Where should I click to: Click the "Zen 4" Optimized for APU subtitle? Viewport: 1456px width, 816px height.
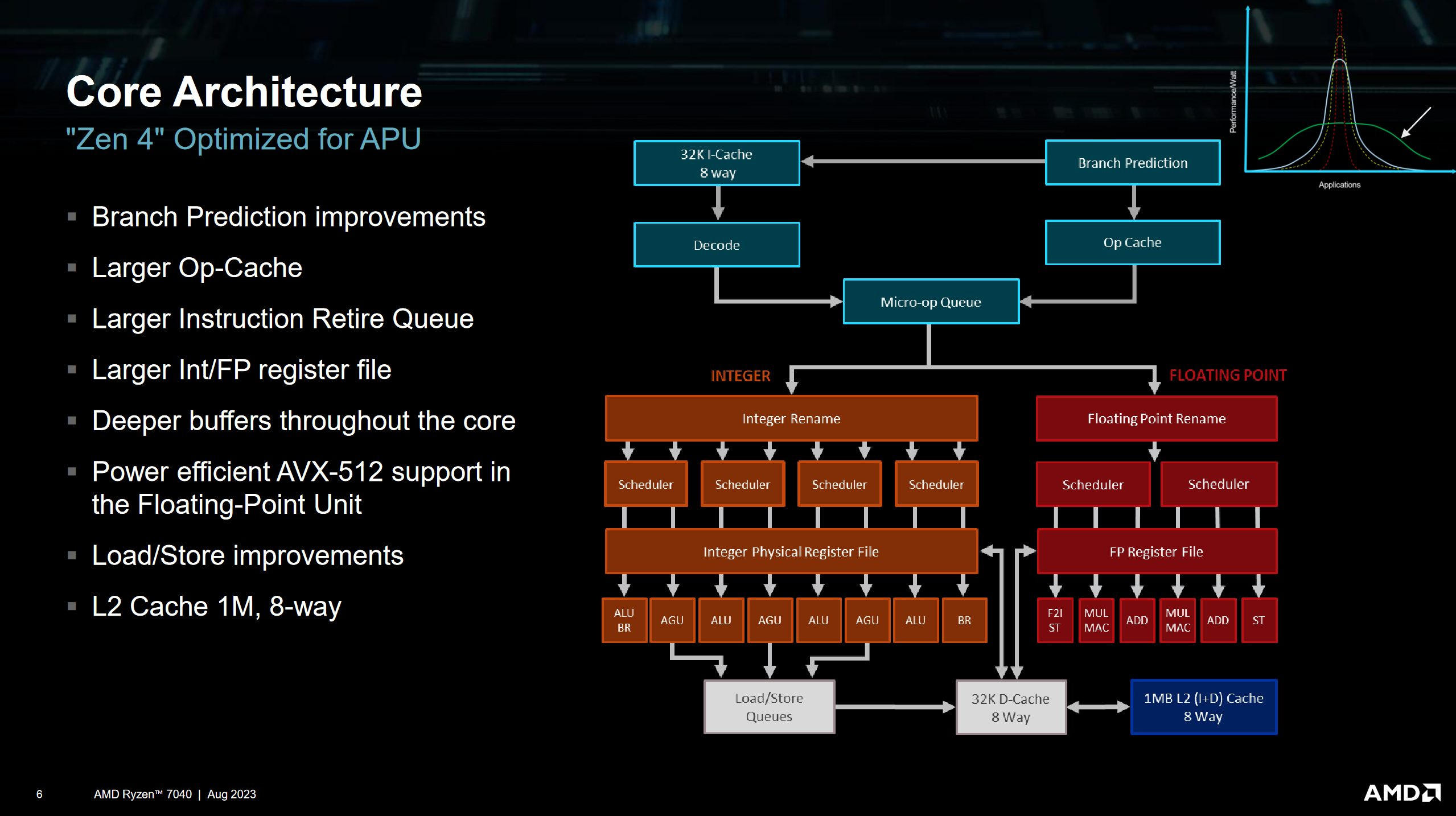click(x=244, y=139)
